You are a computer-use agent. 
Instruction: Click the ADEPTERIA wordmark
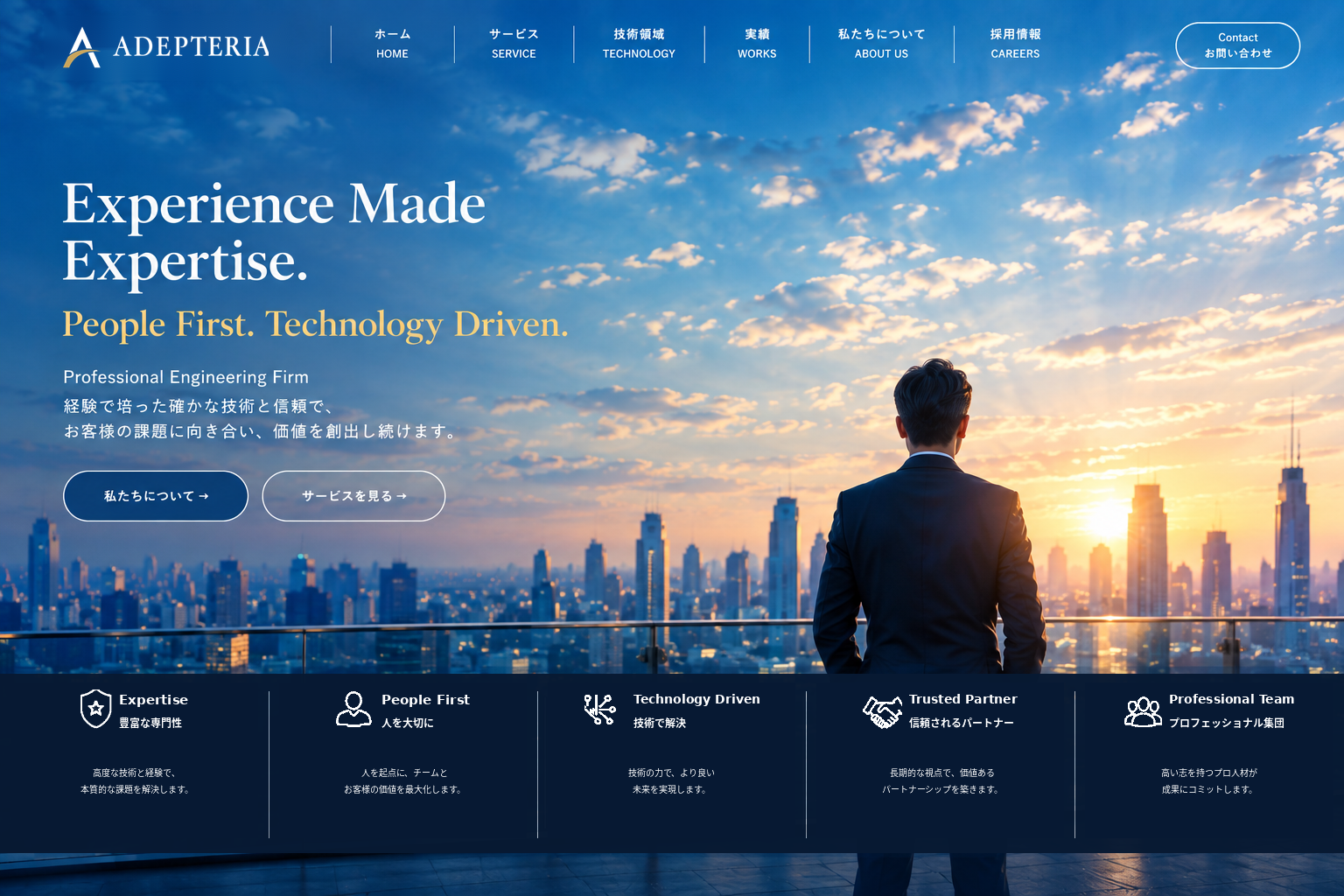[x=192, y=46]
